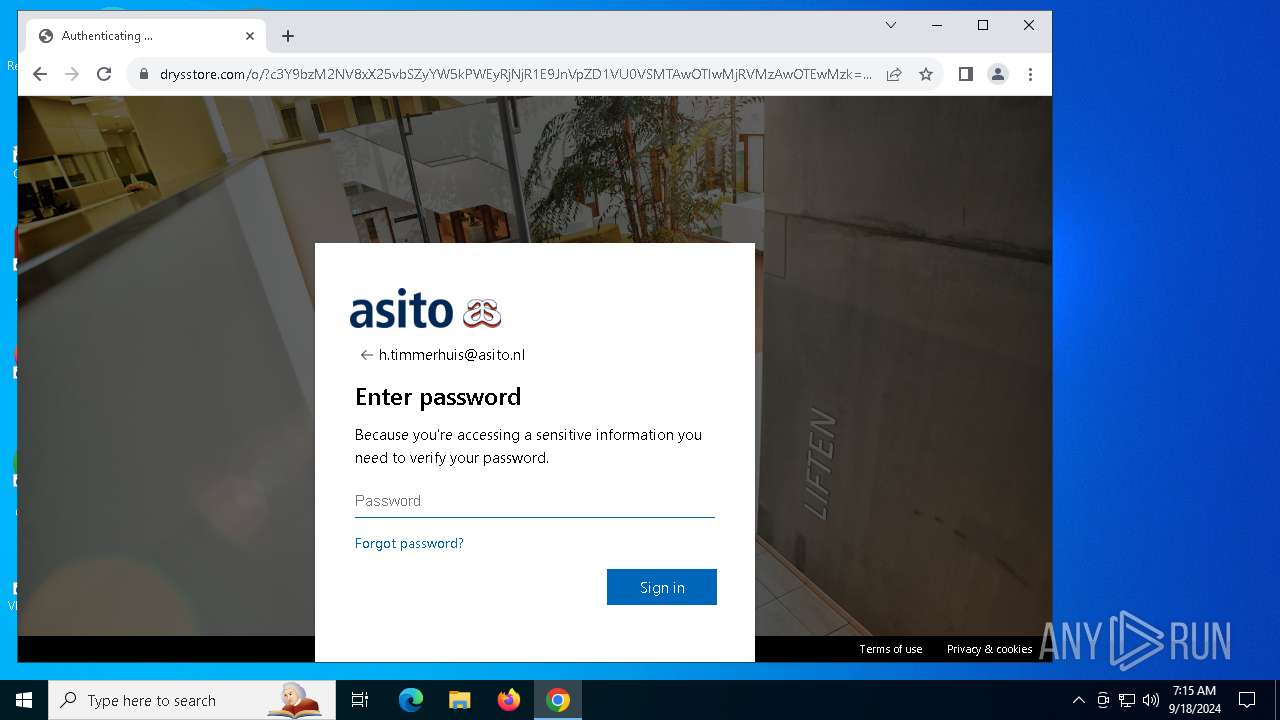
Task: Open the Windows Start menu
Action: 24,700
